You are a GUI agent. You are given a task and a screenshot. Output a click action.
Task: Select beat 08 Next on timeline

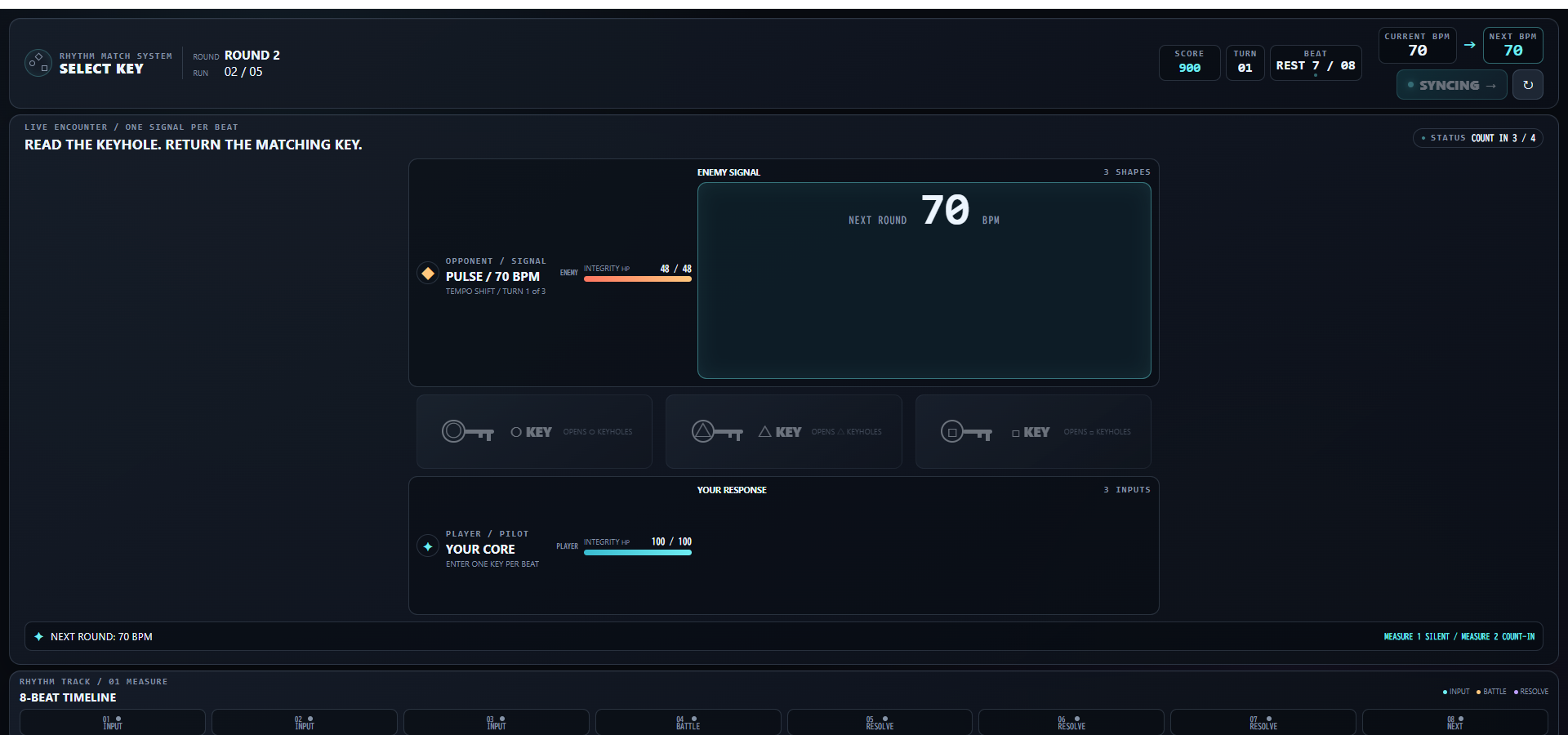pos(1454,722)
